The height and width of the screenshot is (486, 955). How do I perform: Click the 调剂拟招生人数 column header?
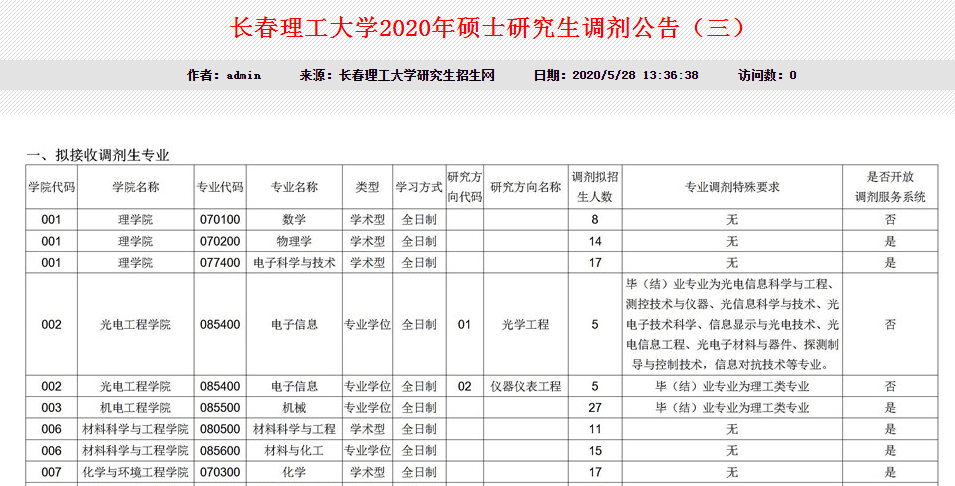click(595, 187)
